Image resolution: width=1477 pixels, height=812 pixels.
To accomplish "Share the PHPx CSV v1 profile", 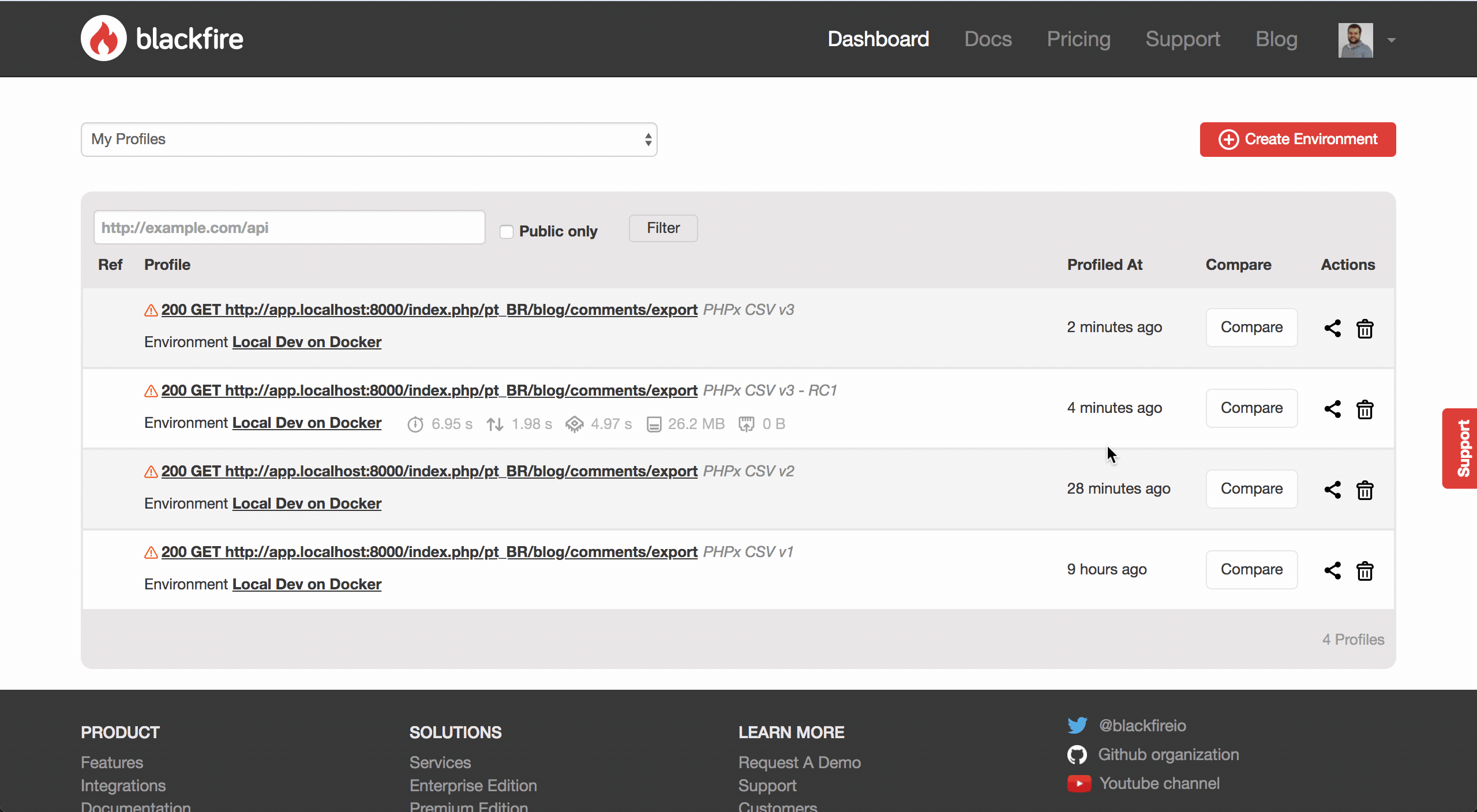I will 1332,570.
